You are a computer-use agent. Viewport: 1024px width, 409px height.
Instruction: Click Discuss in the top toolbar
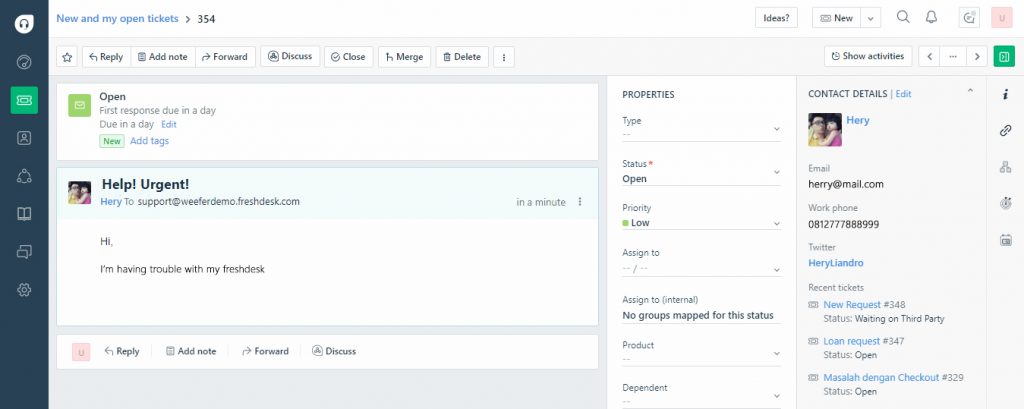290,56
